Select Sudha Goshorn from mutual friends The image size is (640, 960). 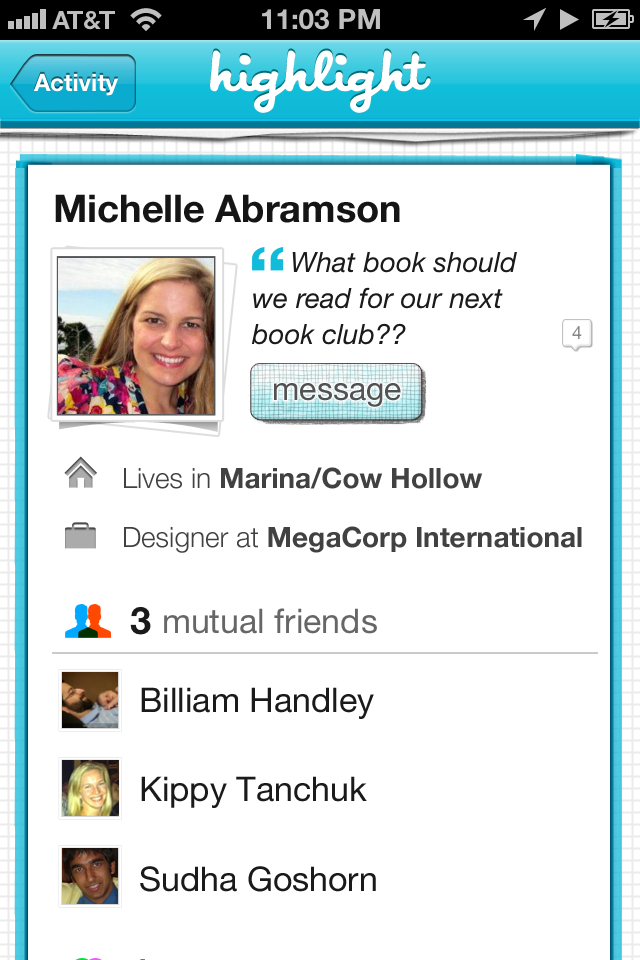[x=258, y=880]
